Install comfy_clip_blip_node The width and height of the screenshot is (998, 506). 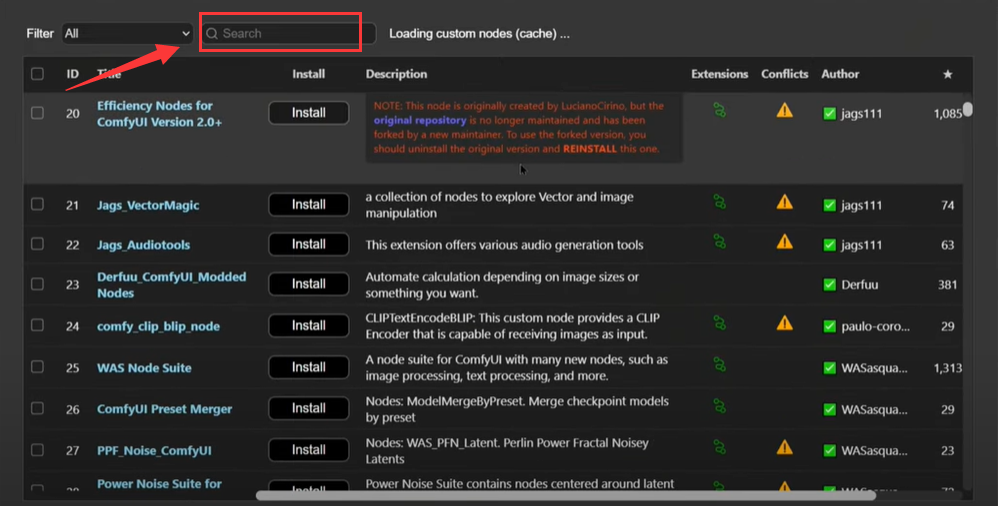pyautogui.click(x=309, y=325)
